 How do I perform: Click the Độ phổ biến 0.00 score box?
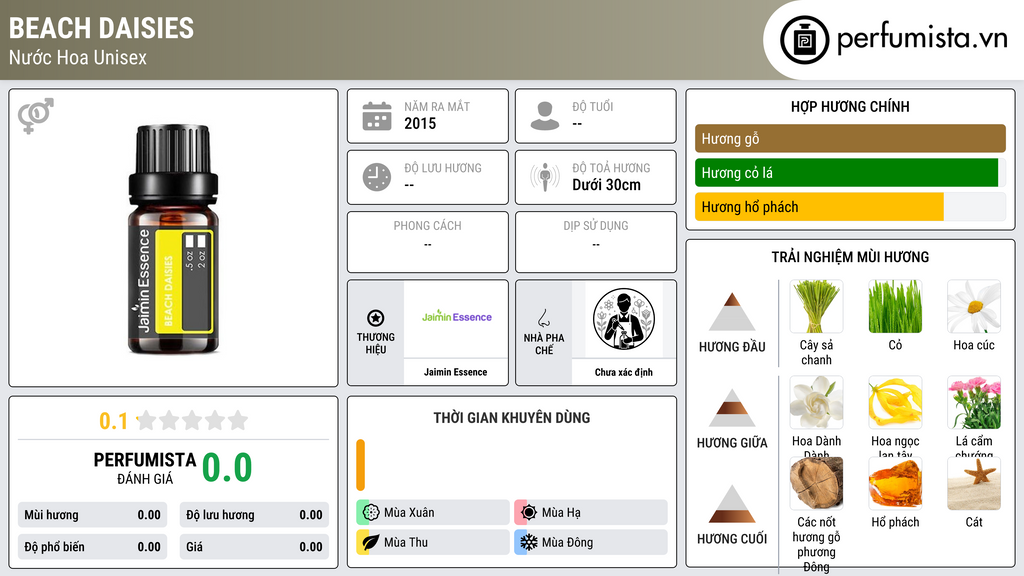tap(93, 547)
